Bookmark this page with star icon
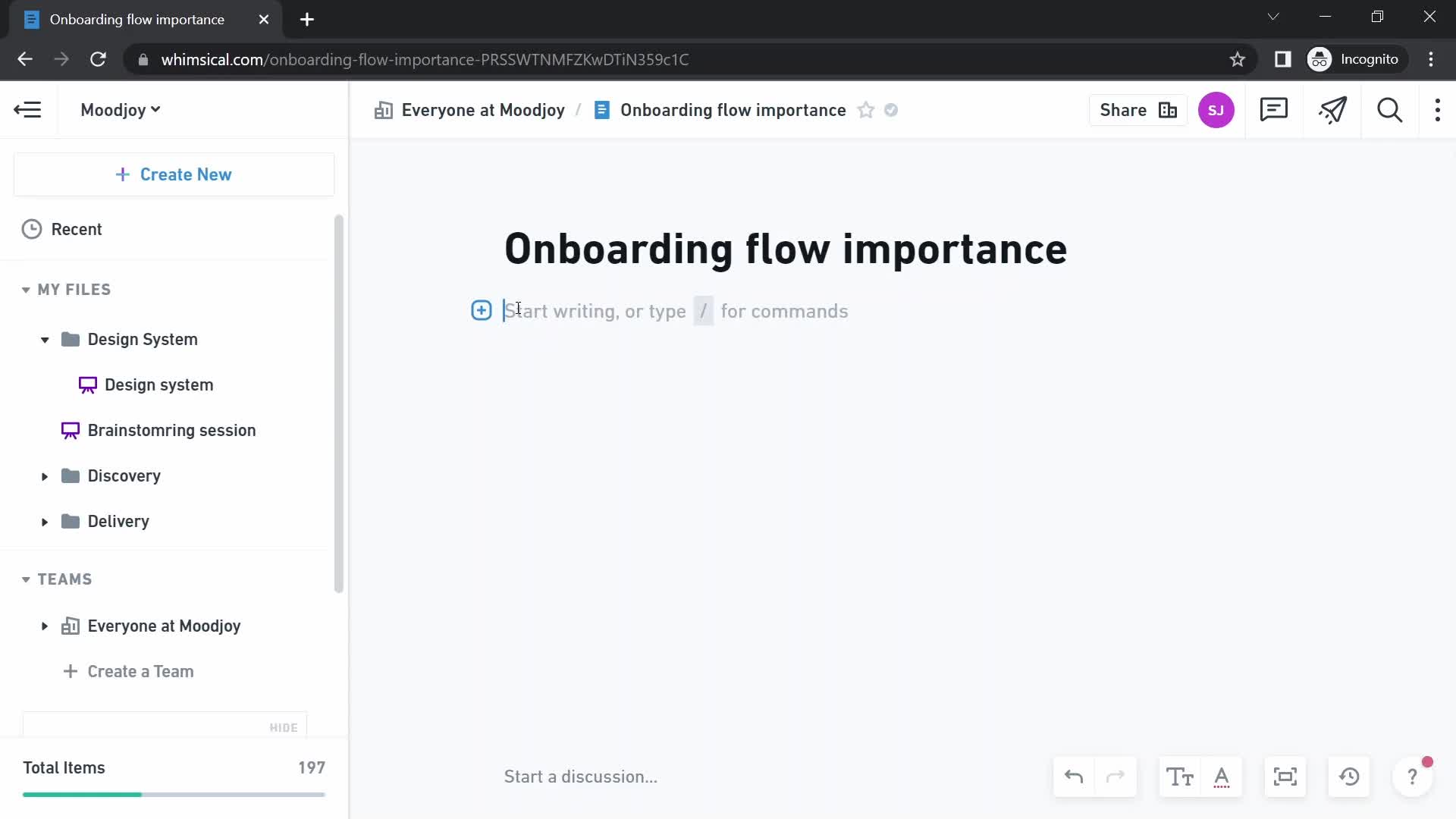 pyautogui.click(x=1238, y=59)
